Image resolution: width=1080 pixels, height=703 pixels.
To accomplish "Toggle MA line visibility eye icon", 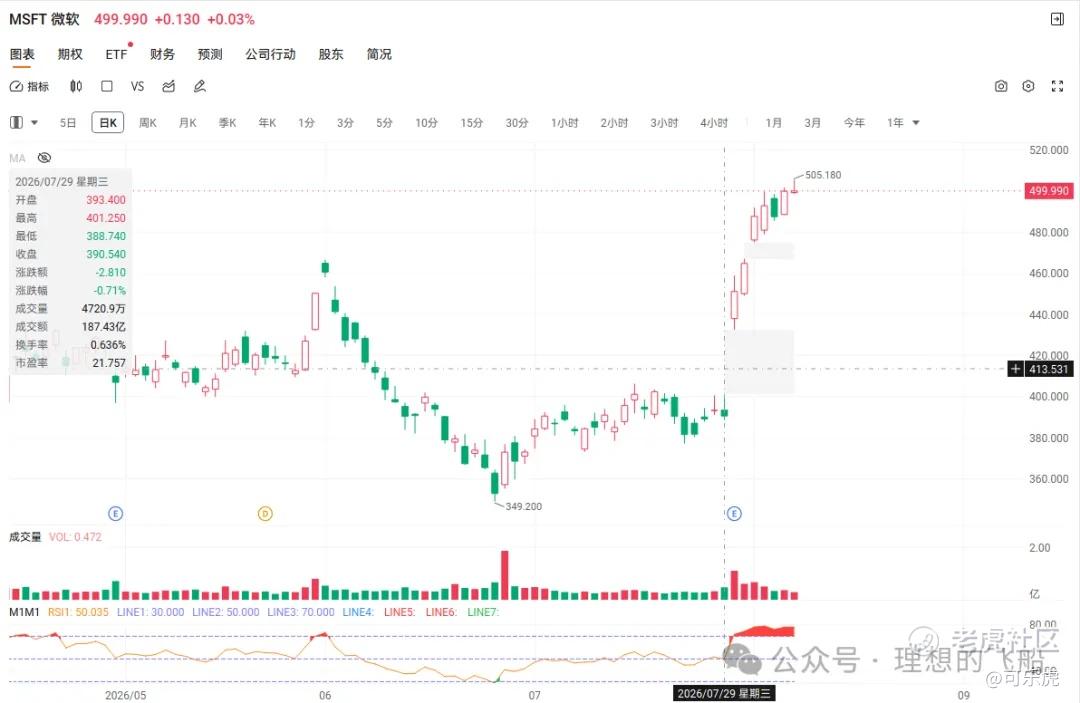I will 44,158.
